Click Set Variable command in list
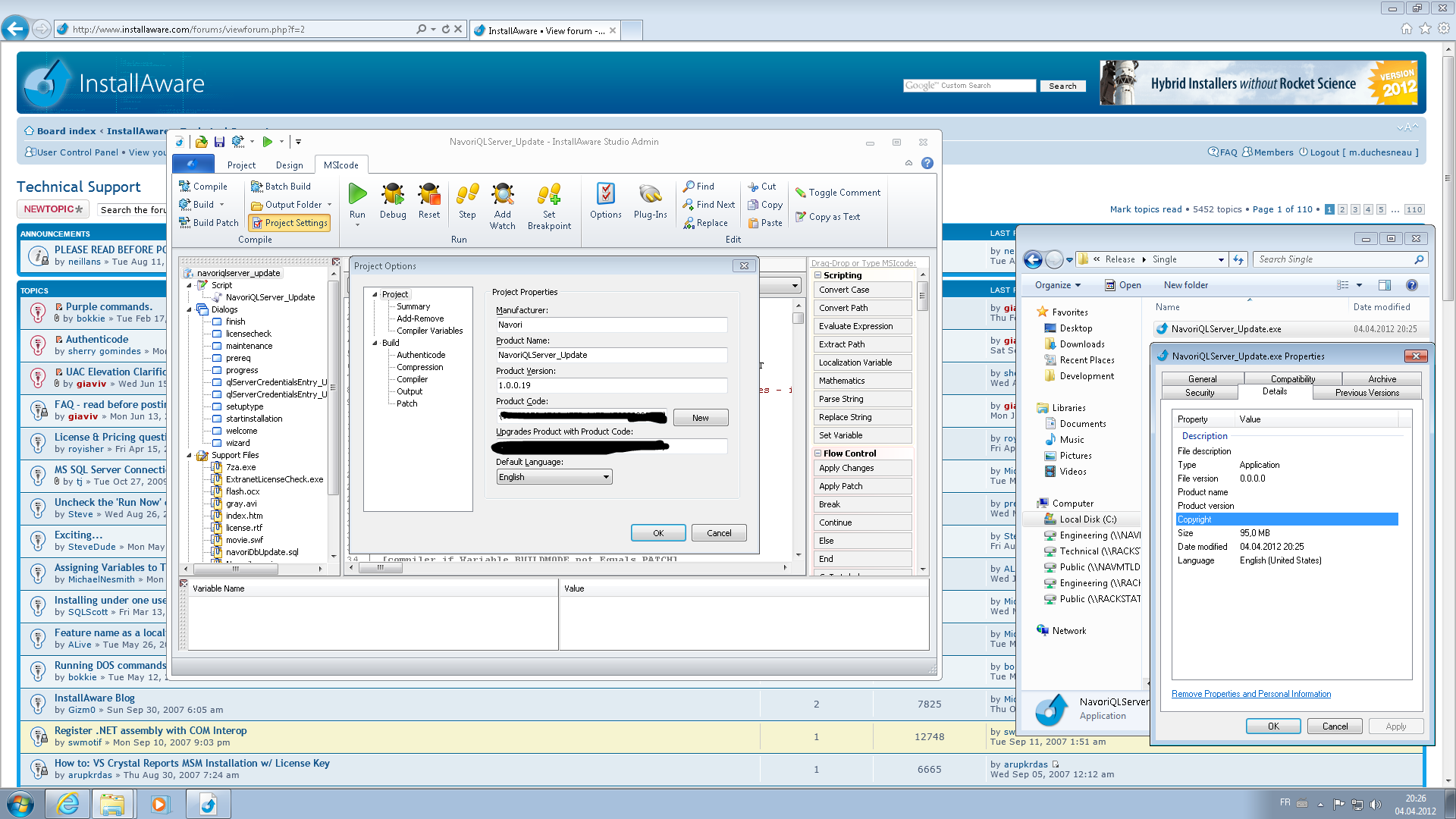 (861, 435)
